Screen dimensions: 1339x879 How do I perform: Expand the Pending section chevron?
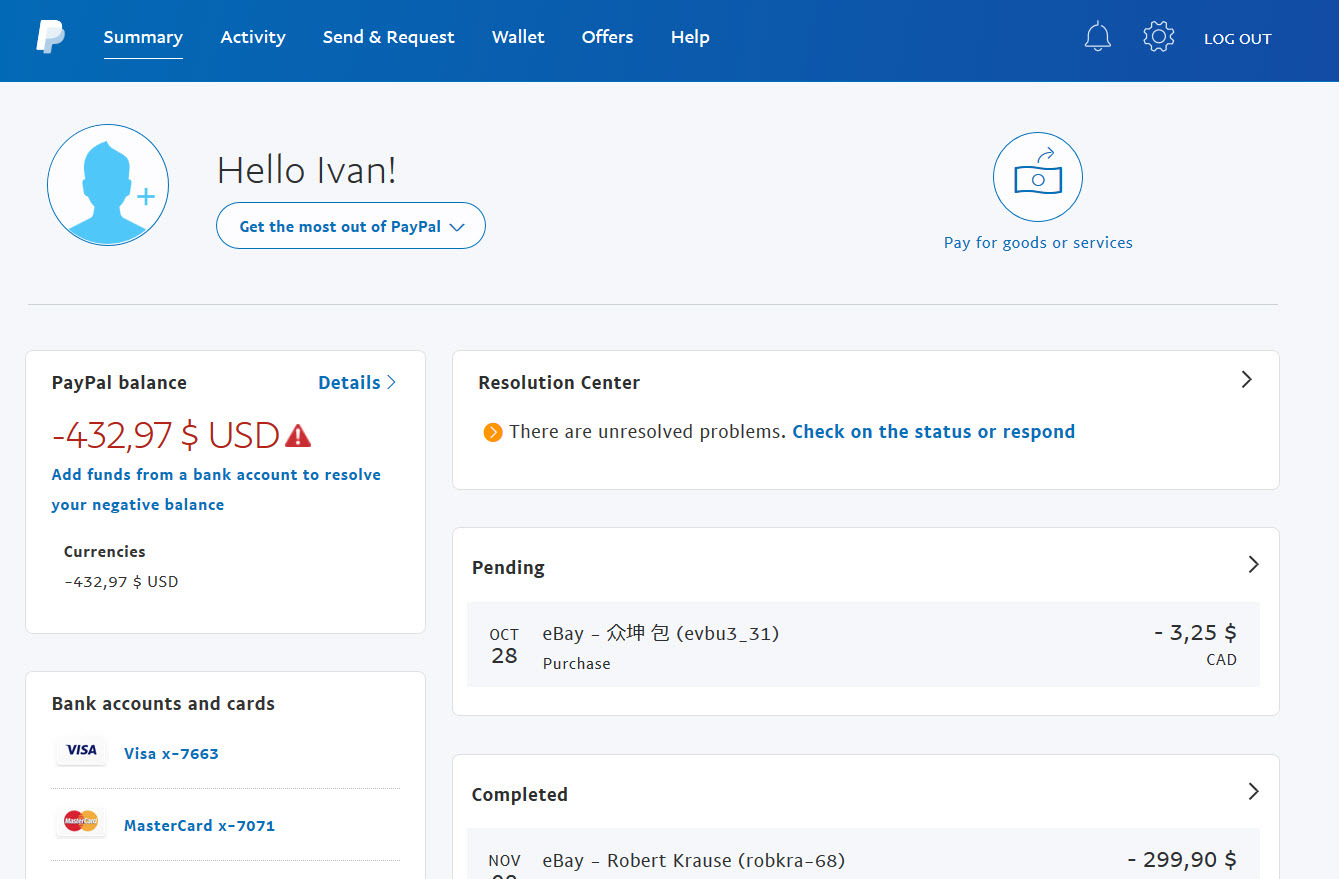(1253, 565)
